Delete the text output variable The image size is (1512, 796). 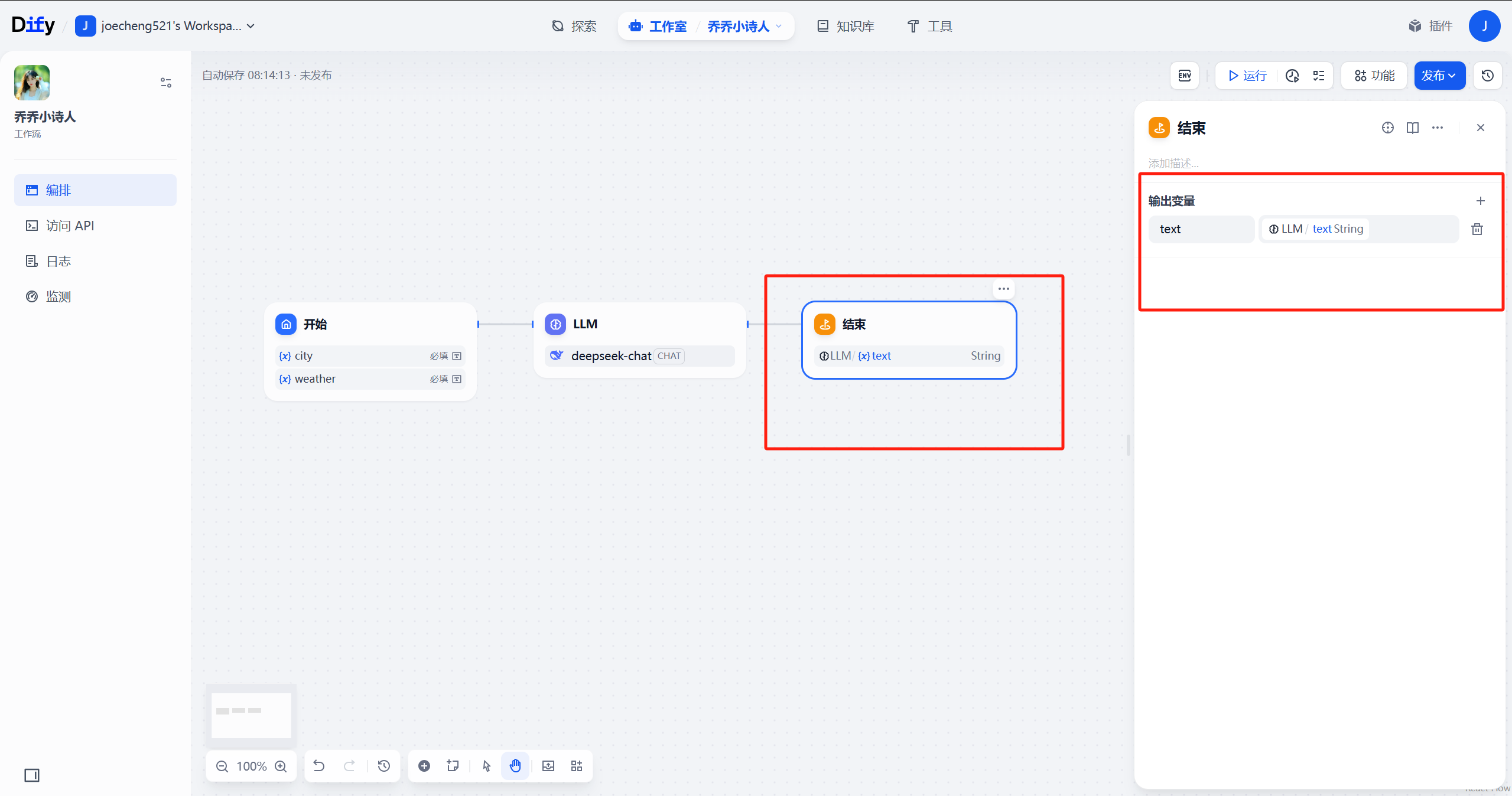click(x=1477, y=229)
